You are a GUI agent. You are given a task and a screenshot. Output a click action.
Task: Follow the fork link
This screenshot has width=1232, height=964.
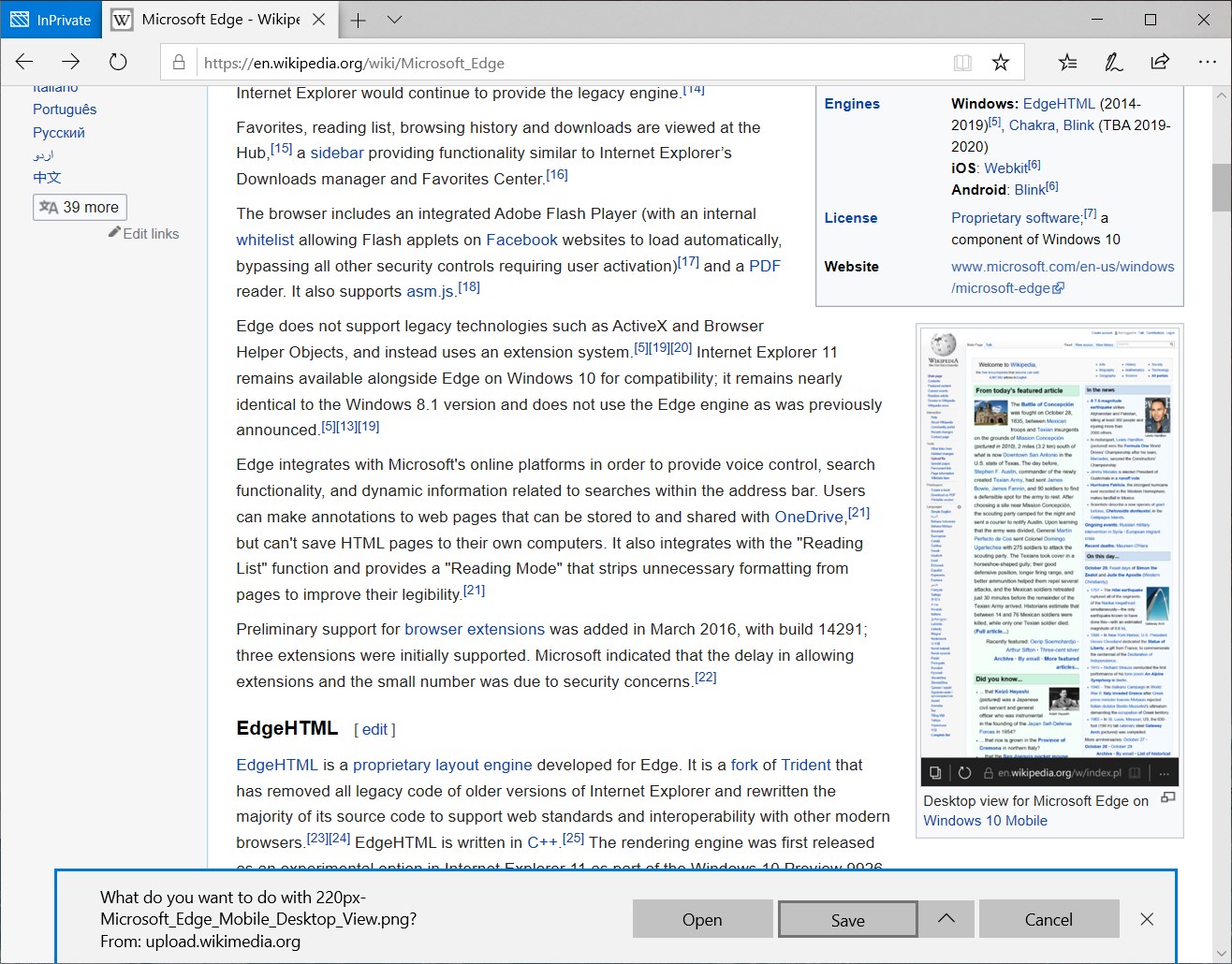744,765
